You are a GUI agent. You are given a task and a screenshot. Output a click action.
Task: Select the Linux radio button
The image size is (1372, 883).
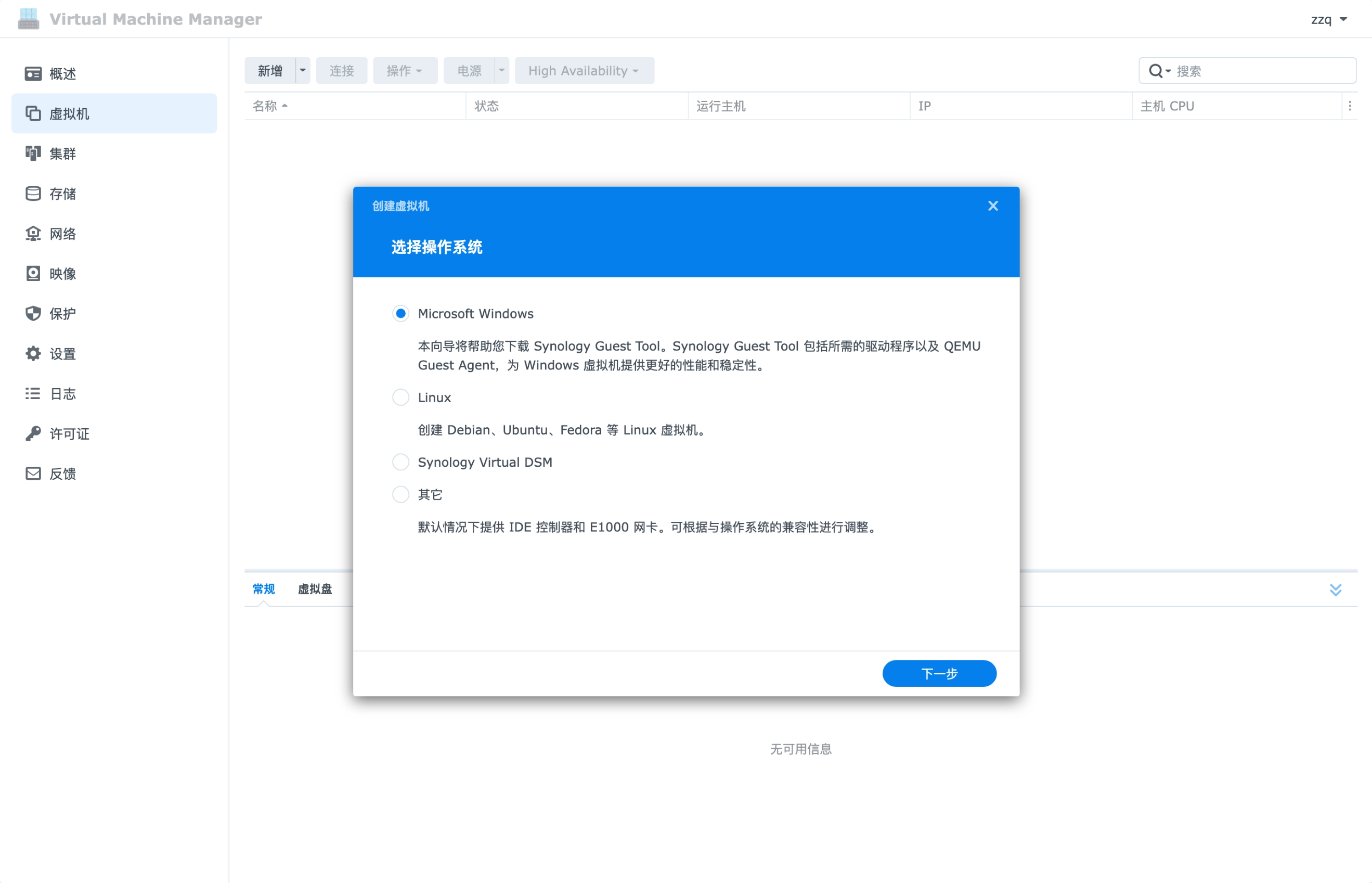400,398
